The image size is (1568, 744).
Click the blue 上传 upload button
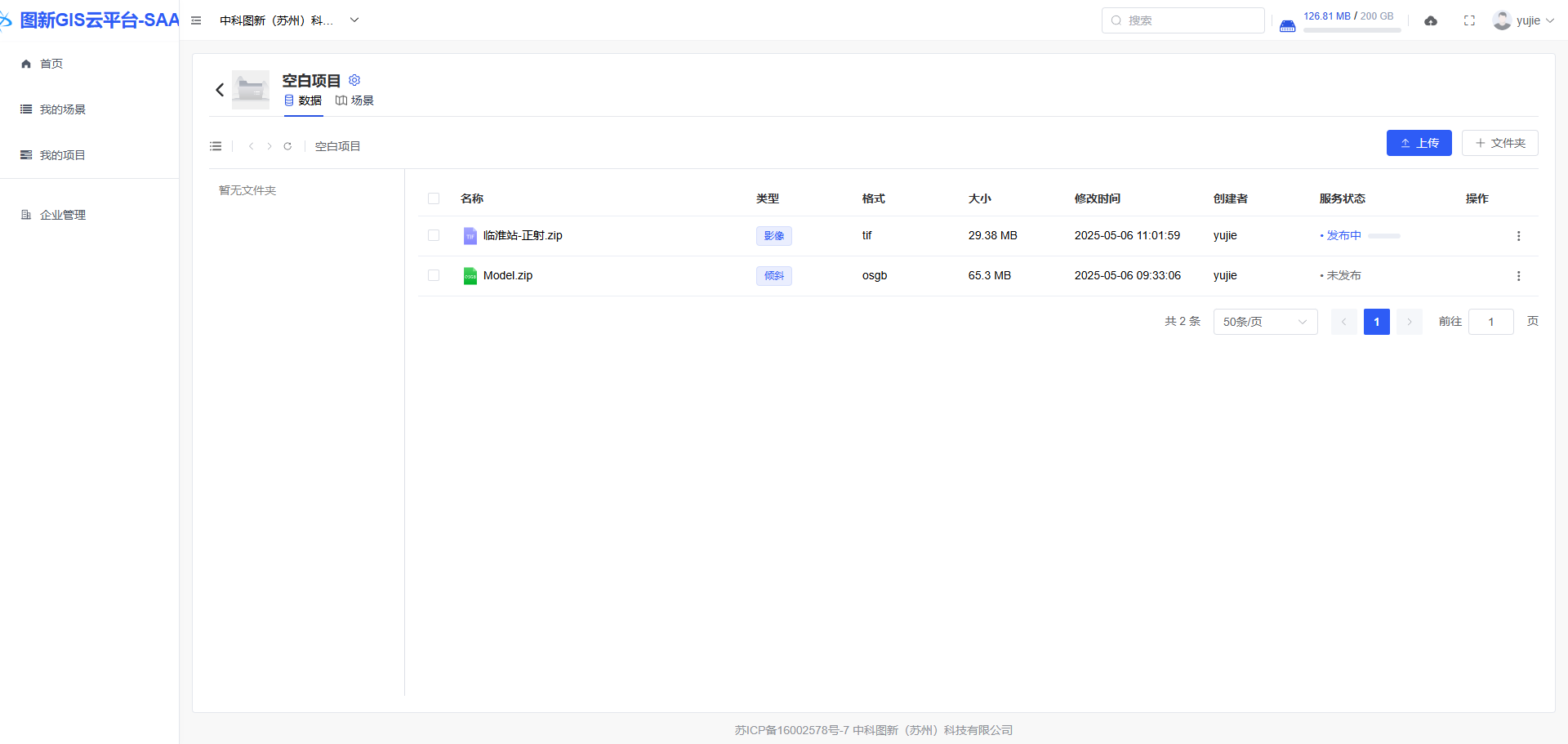tap(1419, 143)
